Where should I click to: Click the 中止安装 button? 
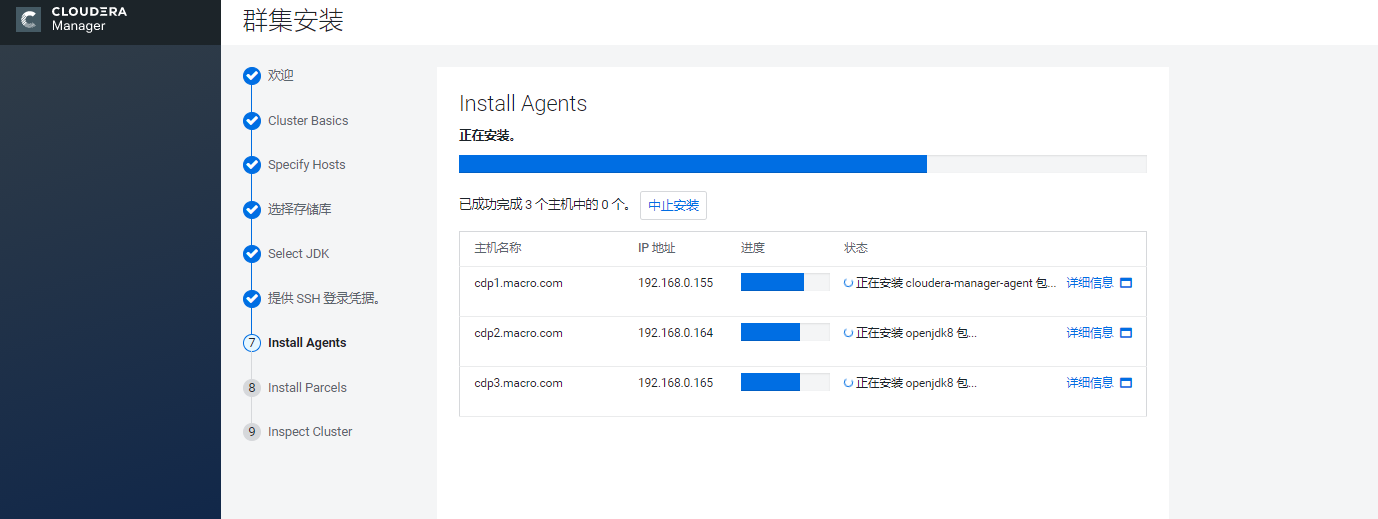(673, 205)
